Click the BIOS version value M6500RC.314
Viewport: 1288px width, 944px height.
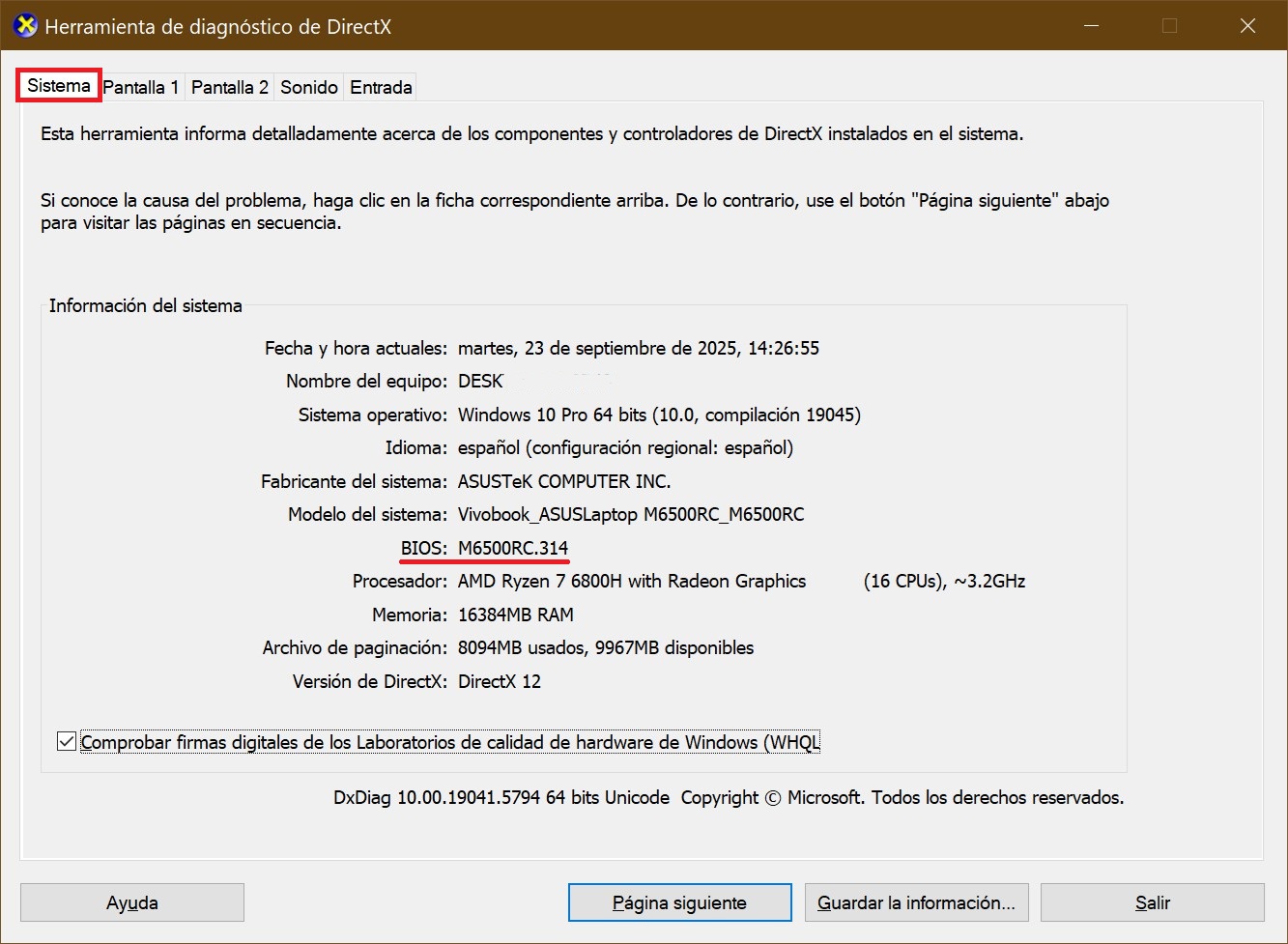click(513, 548)
